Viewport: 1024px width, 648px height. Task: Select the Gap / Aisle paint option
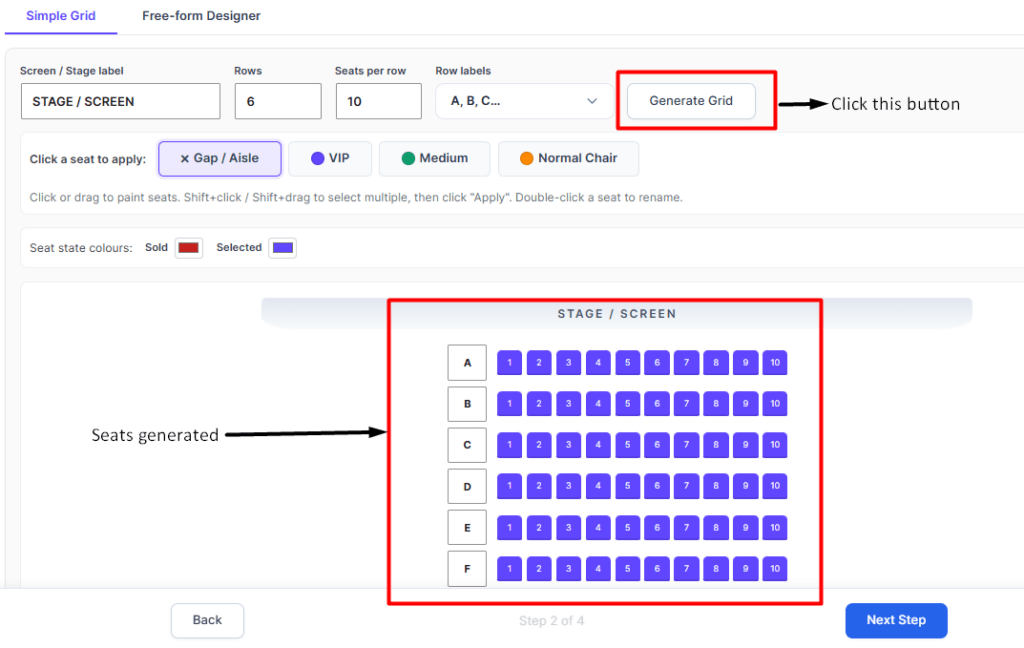point(220,159)
